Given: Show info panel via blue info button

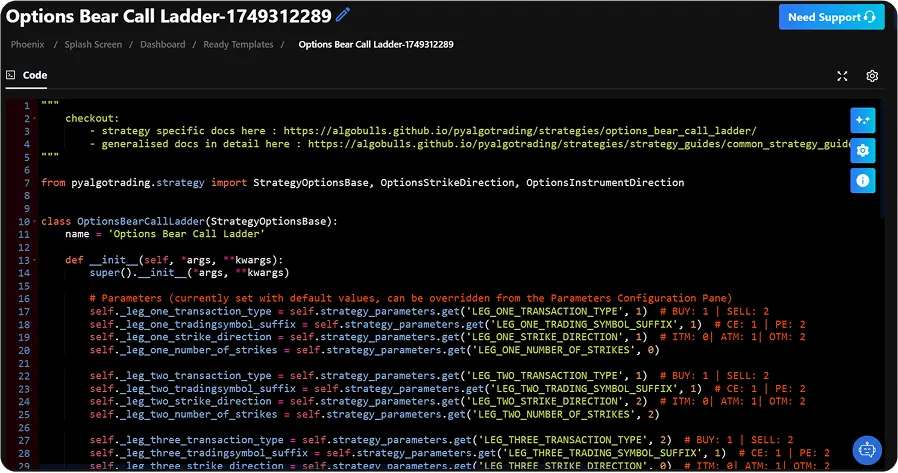Looking at the screenshot, I should point(862,181).
